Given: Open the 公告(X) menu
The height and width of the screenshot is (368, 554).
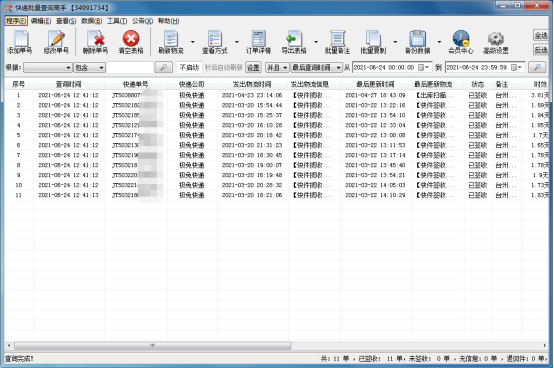Looking at the screenshot, I should coord(142,21).
